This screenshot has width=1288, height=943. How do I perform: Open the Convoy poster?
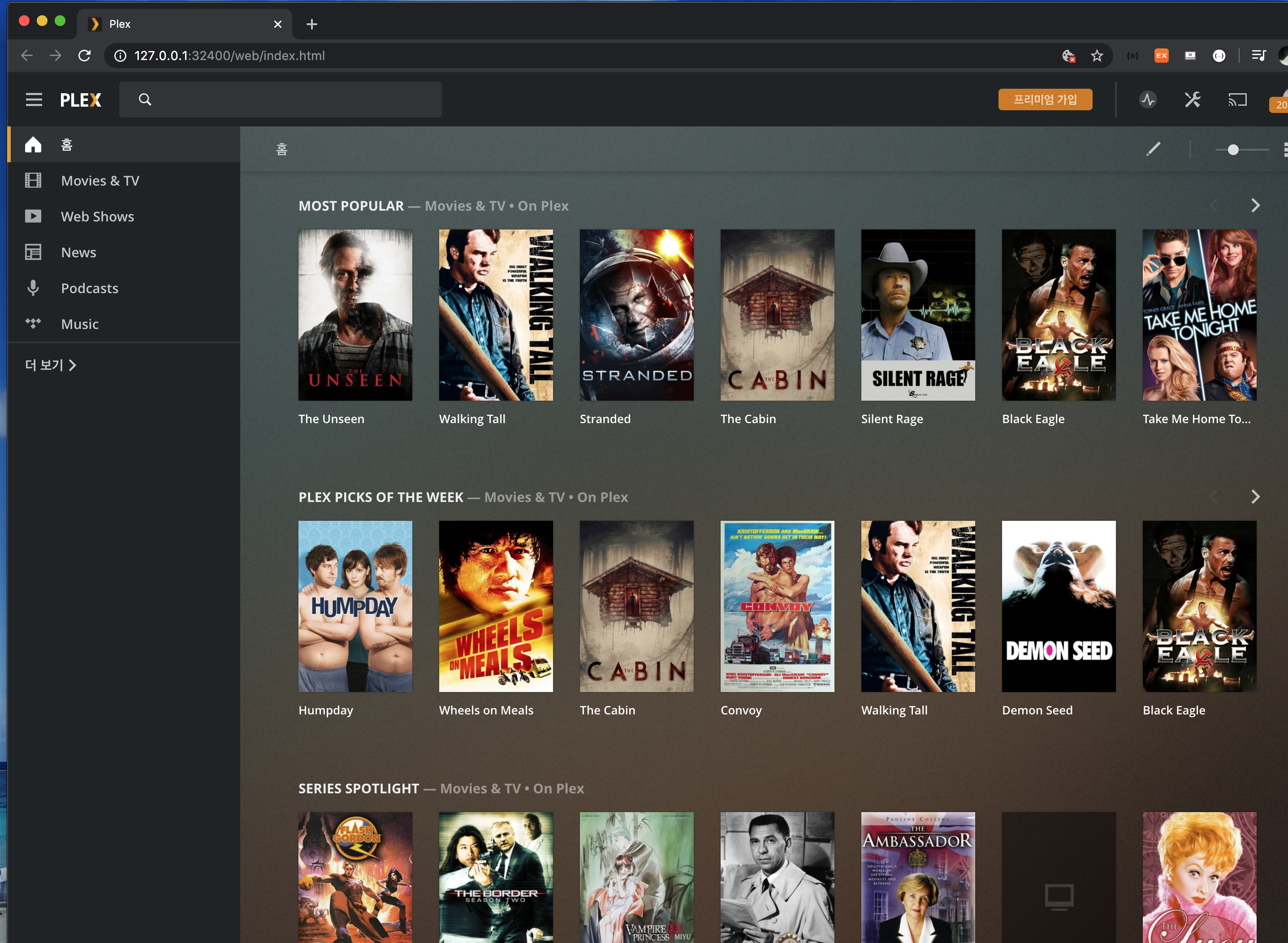pos(777,606)
